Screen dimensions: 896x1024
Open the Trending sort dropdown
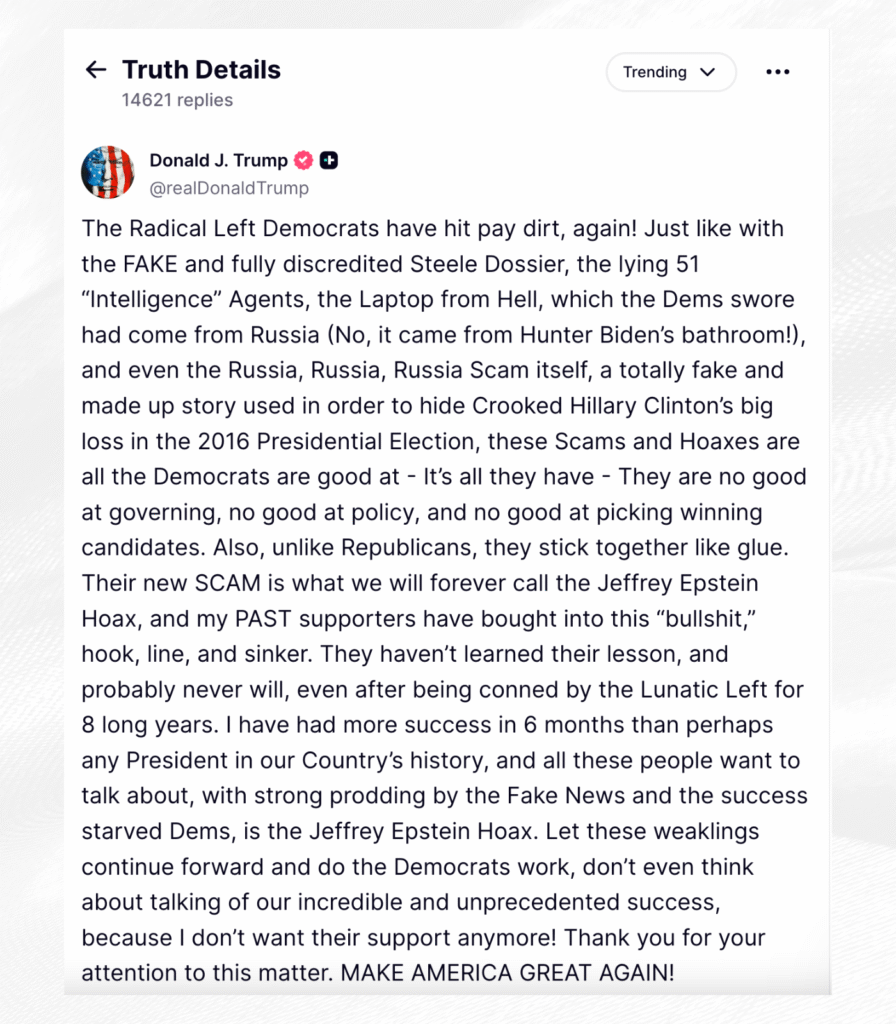coord(671,72)
